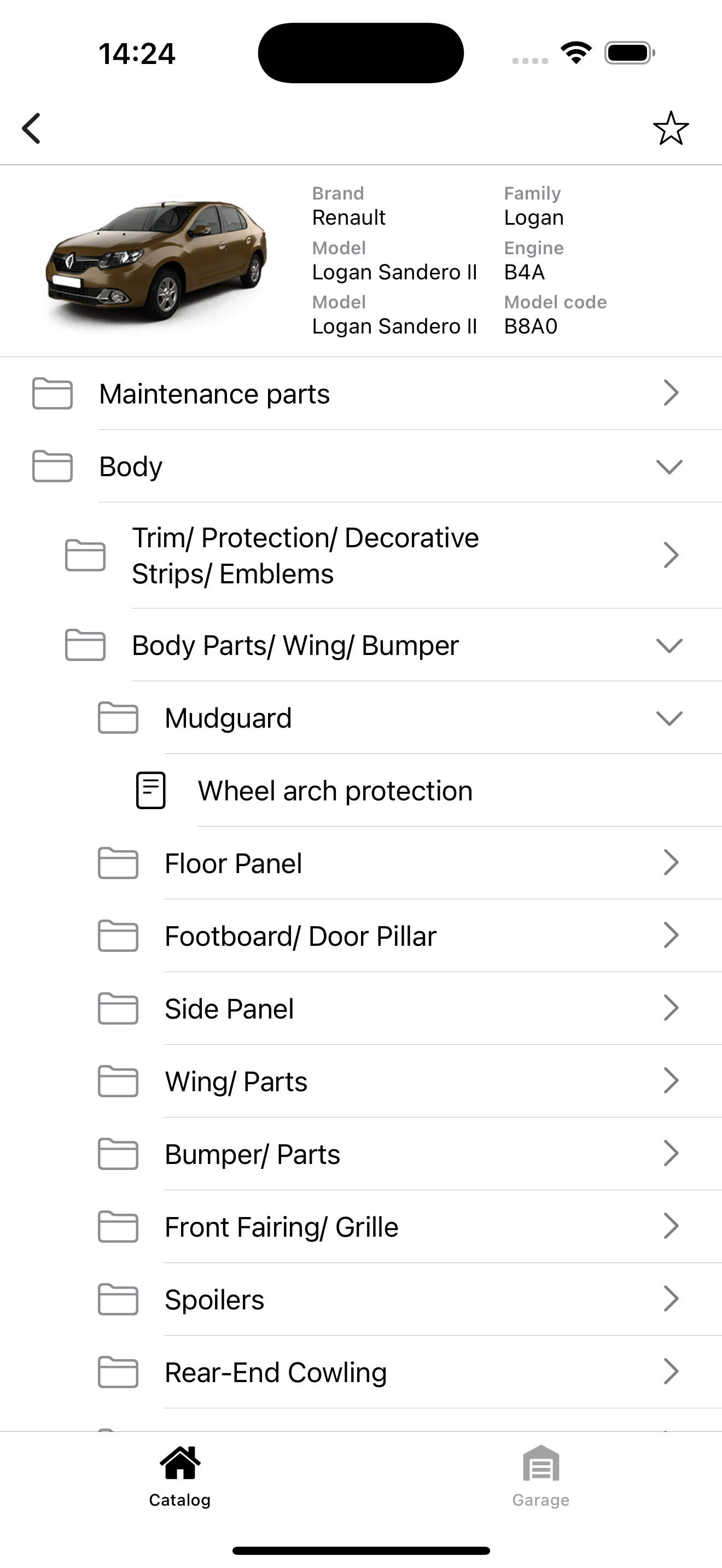The width and height of the screenshot is (722, 1568).
Task: Open the Rear-End Cowling arrow
Action: point(670,1372)
